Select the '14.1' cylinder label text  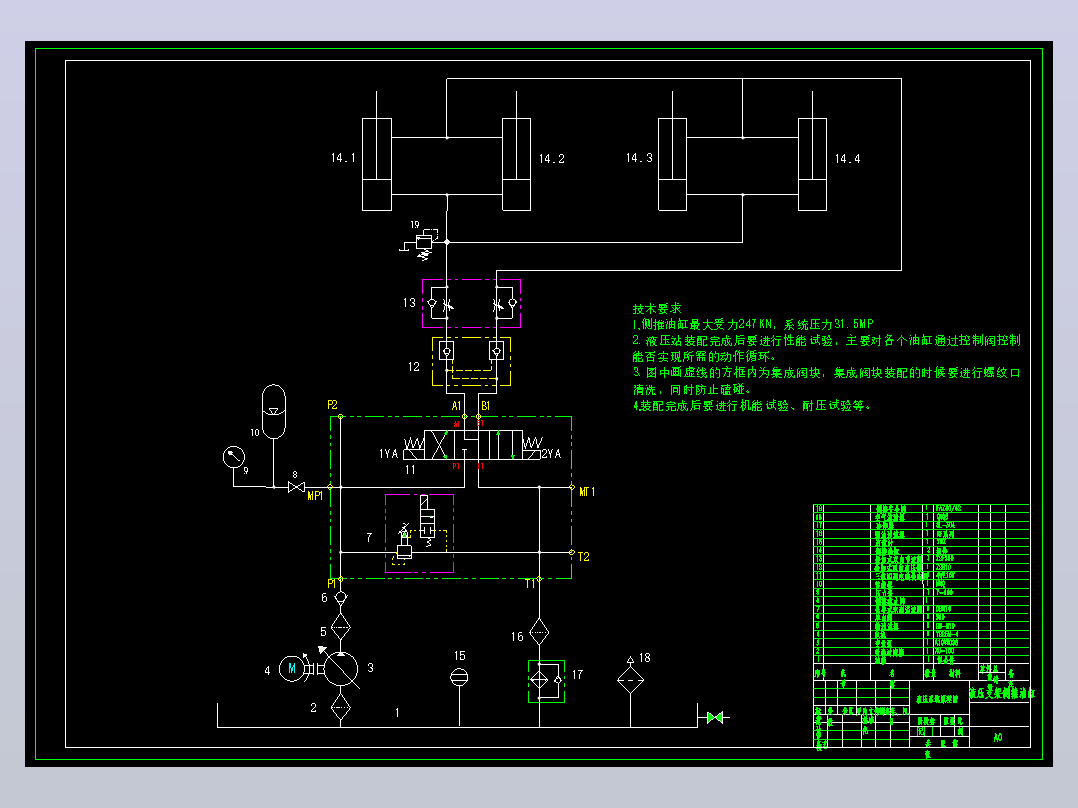click(343, 158)
